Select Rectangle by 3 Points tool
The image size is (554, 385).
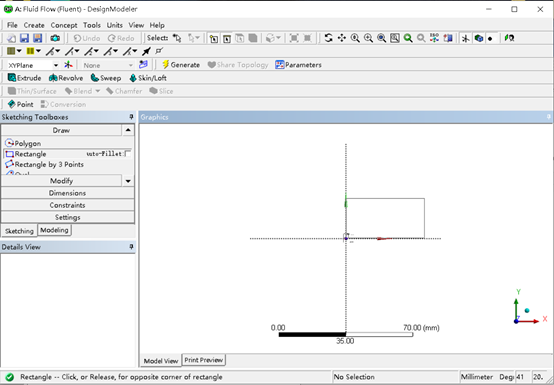click(x=45, y=164)
